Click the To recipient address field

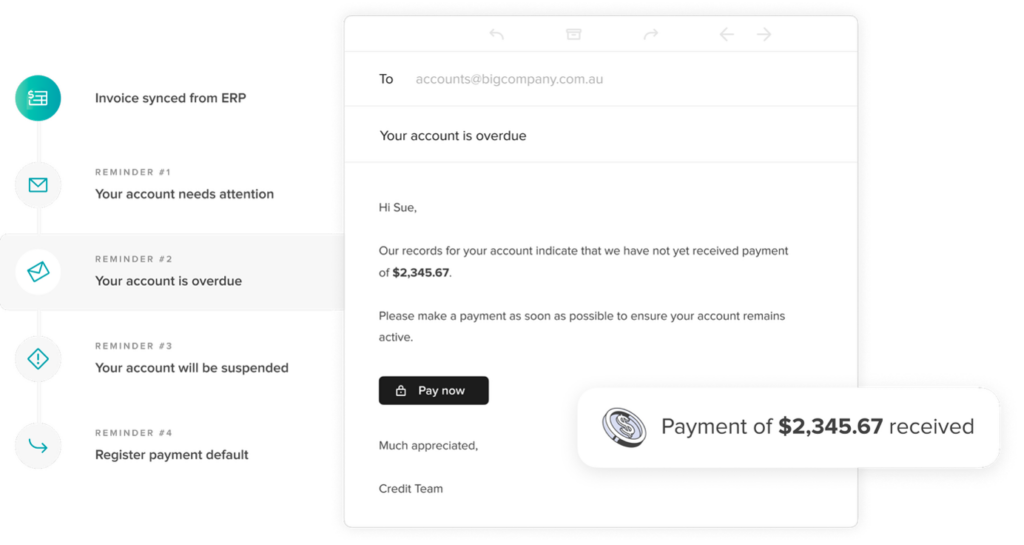point(509,79)
